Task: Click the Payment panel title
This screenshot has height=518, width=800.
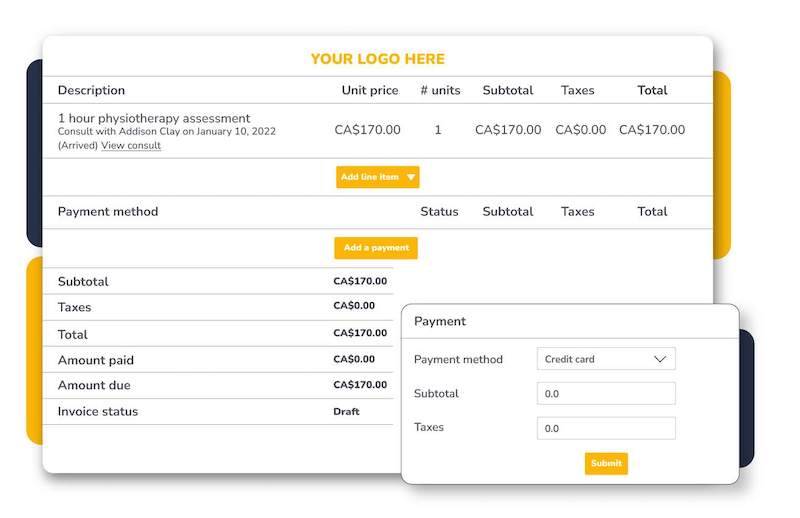Action: (440, 321)
